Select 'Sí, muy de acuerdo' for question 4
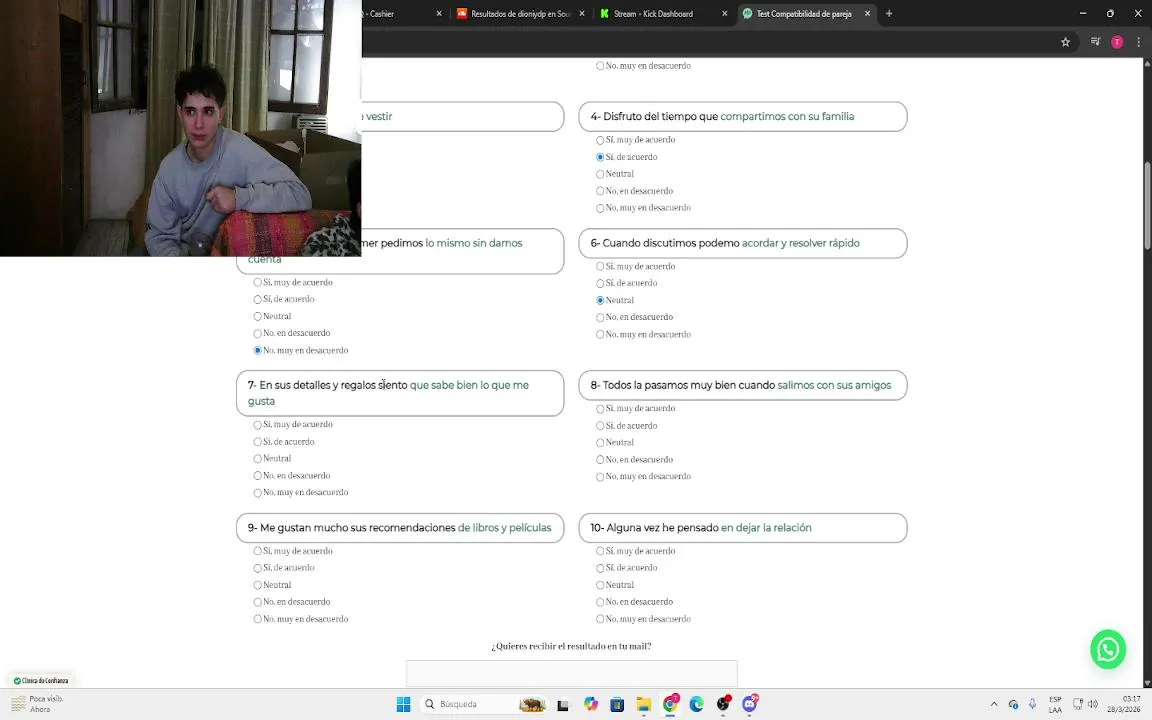 click(x=600, y=140)
